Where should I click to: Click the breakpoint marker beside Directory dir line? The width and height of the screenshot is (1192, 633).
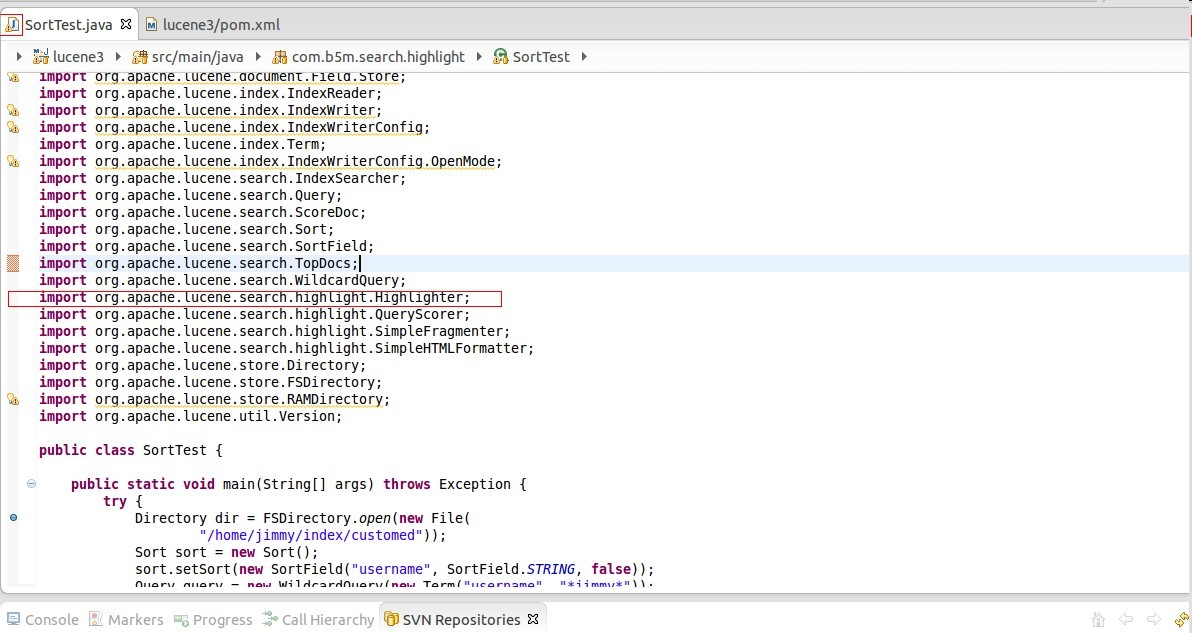(x=13, y=517)
